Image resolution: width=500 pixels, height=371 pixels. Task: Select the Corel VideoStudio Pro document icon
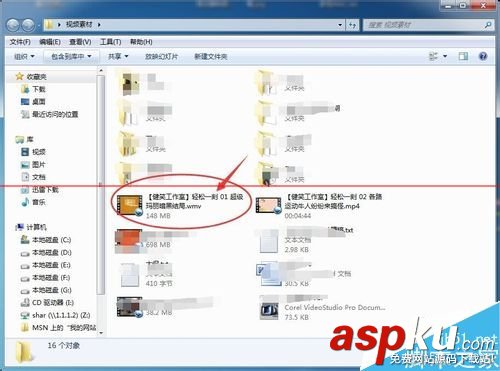pyautogui.click(x=269, y=311)
